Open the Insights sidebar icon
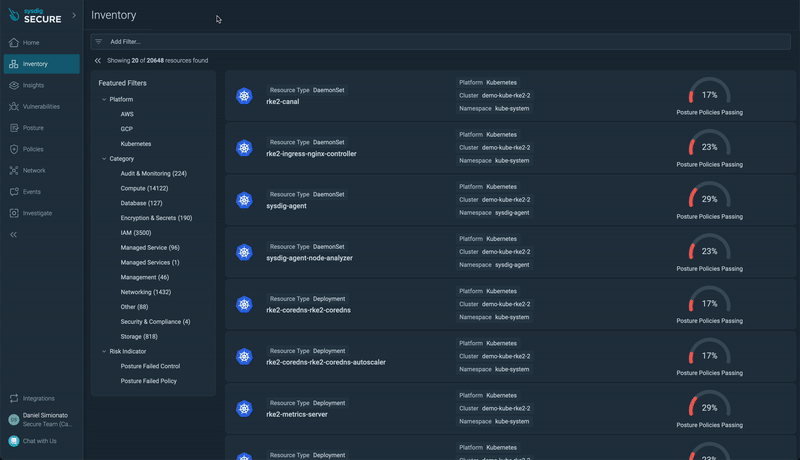The height and width of the screenshot is (460, 800). (x=14, y=85)
